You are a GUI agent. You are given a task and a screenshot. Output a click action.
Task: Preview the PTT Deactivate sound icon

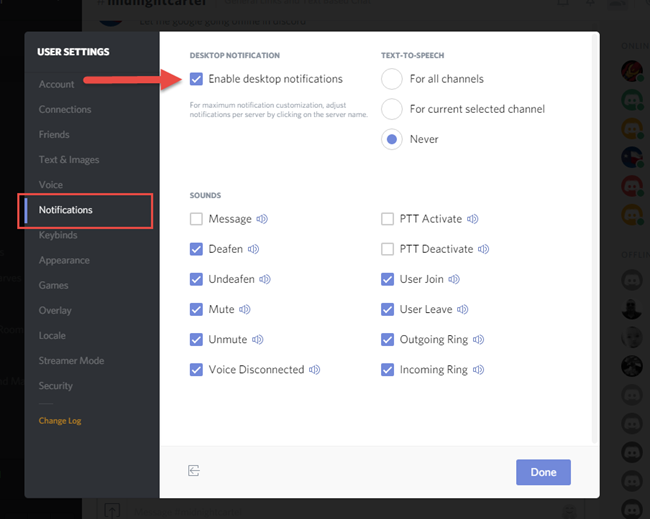coord(483,249)
